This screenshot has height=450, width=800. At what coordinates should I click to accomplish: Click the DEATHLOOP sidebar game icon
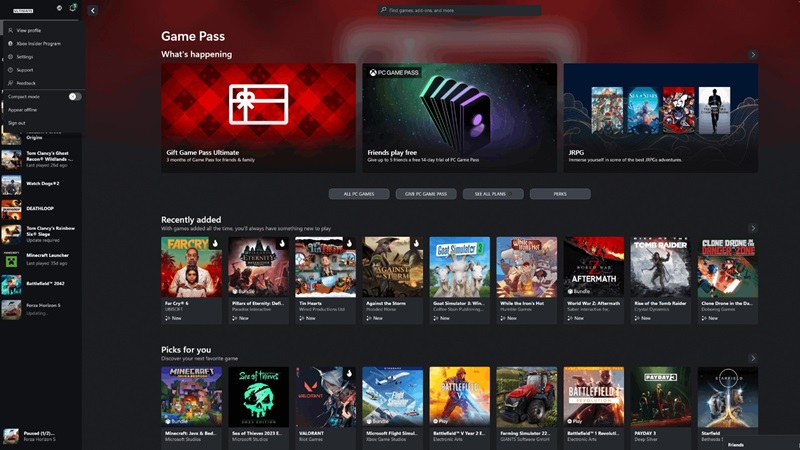click(11, 209)
